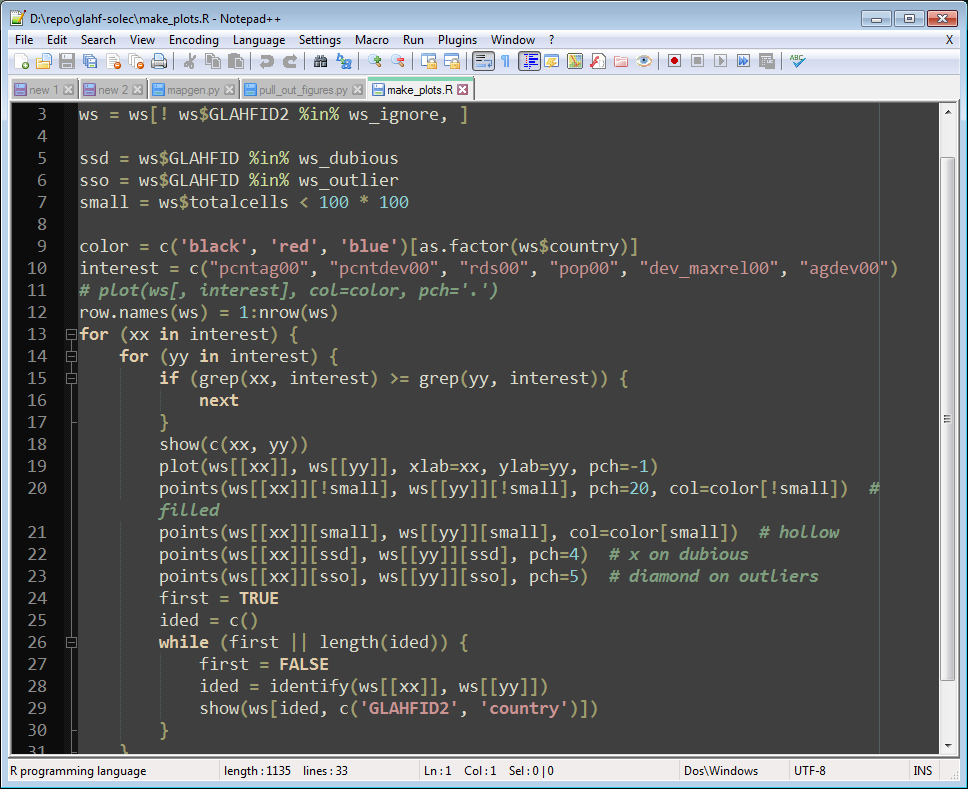The height and width of the screenshot is (789, 968).
Task: Close the pull_out_figures.py tab
Action: point(357,90)
